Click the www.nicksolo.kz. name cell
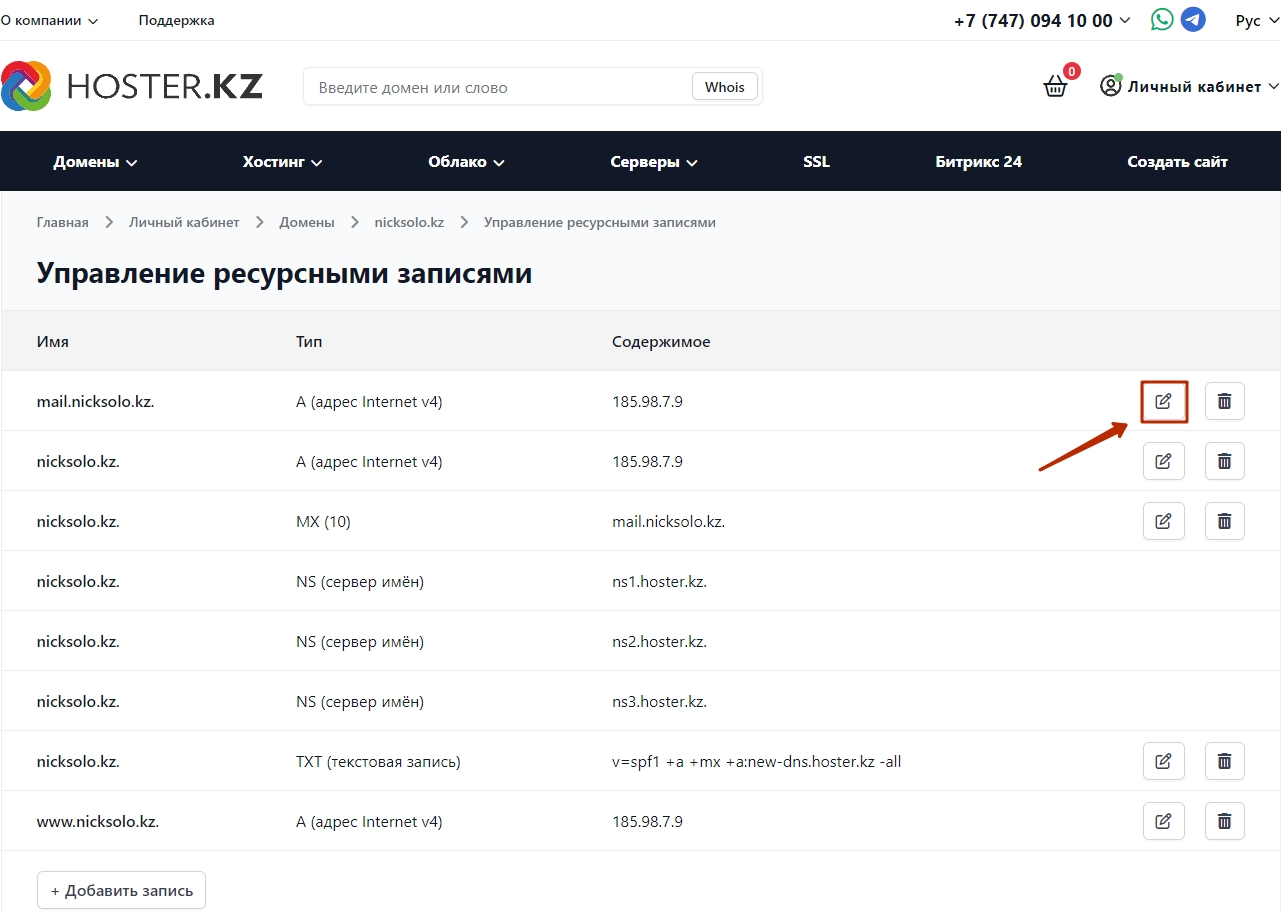 point(98,821)
